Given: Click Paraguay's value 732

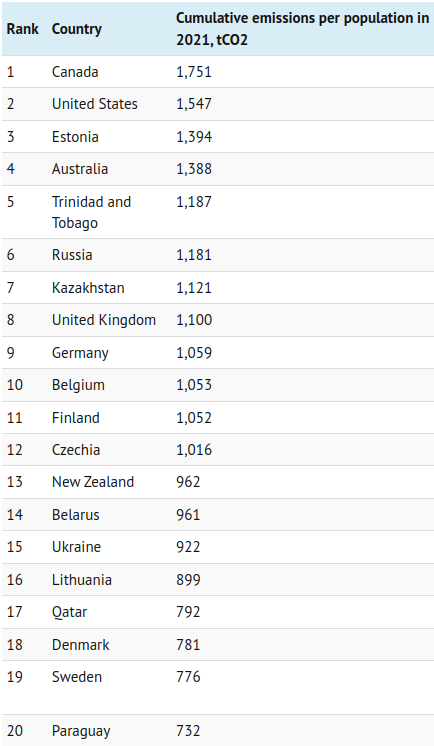Looking at the screenshot, I should pos(188,731).
